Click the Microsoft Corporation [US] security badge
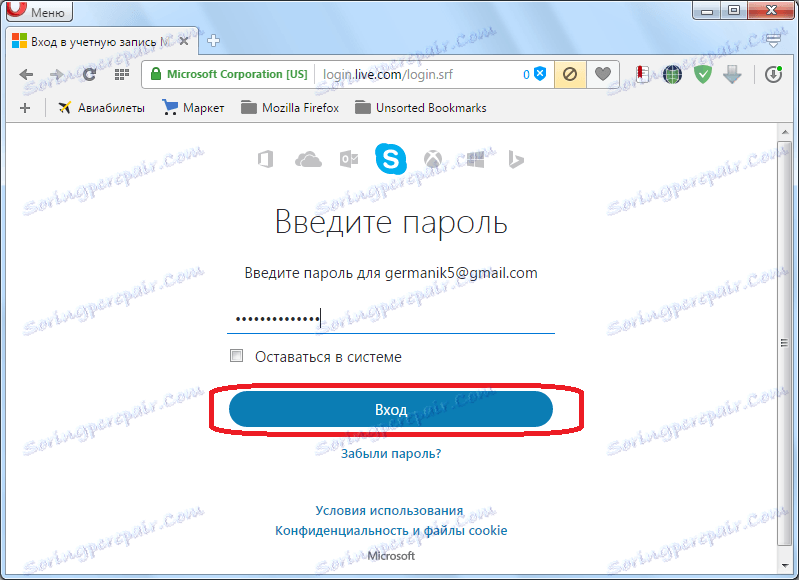 click(x=230, y=74)
